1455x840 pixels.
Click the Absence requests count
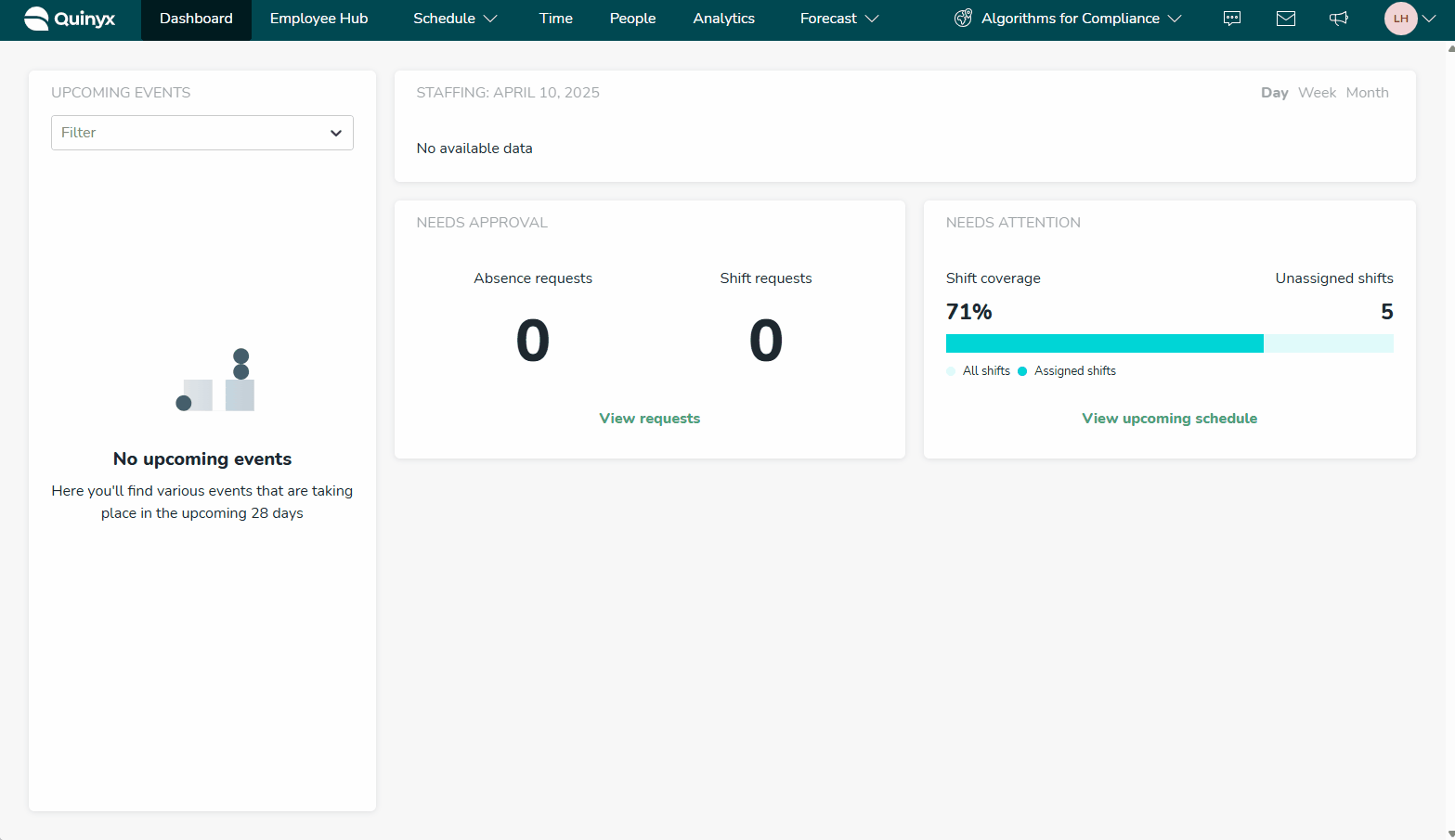(533, 340)
